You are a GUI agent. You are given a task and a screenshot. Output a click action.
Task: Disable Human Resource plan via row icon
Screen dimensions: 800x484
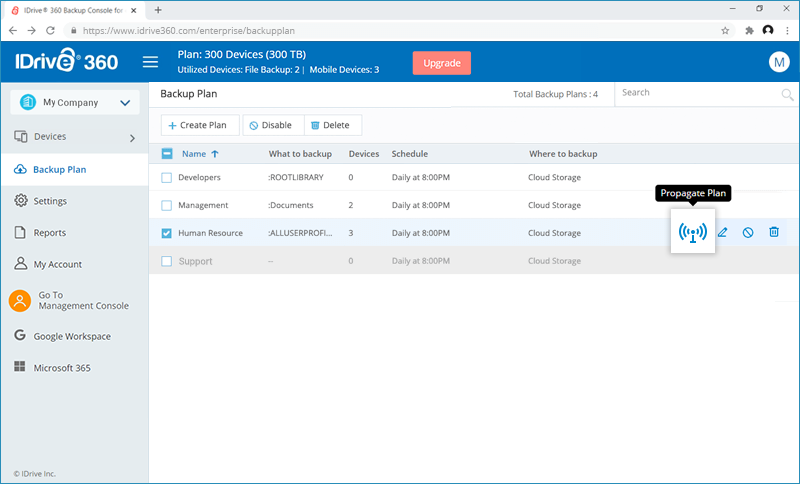coord(748,233)
